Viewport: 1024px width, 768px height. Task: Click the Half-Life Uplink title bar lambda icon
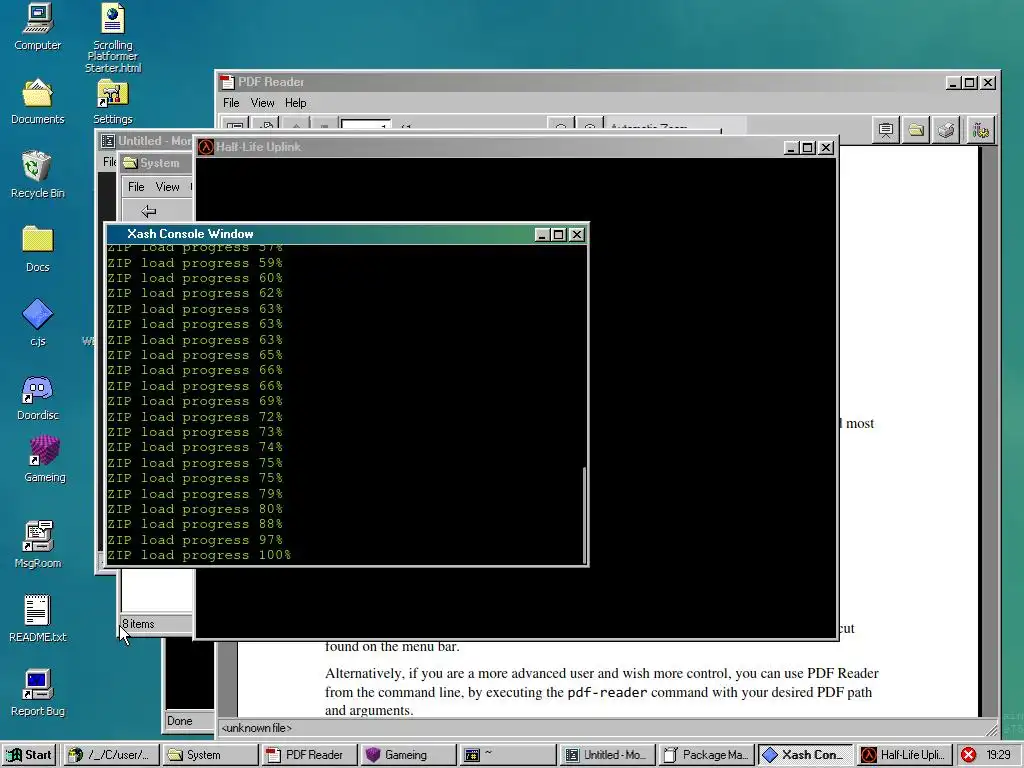(206, 147)
